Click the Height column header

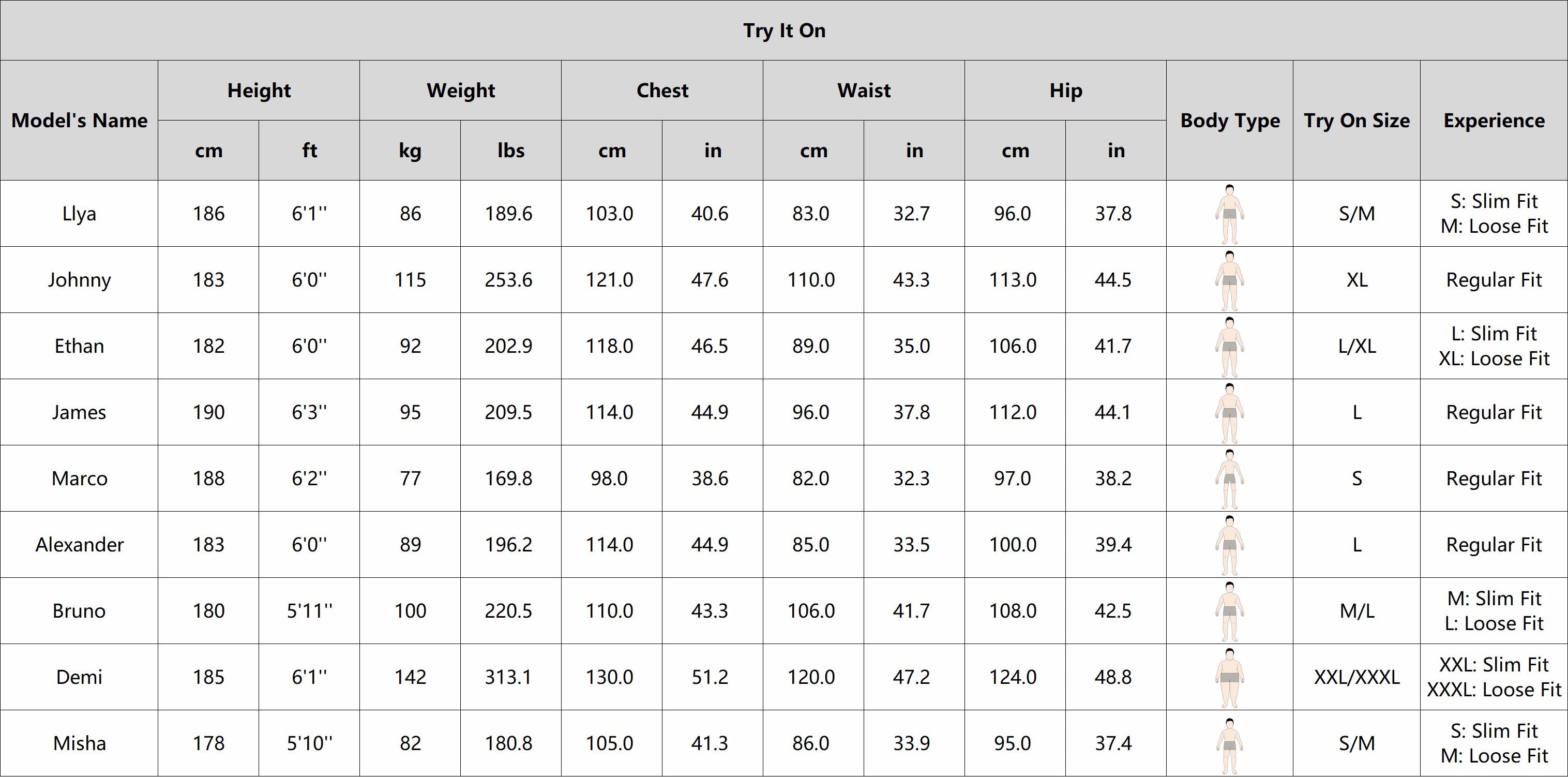click(259, 91)
